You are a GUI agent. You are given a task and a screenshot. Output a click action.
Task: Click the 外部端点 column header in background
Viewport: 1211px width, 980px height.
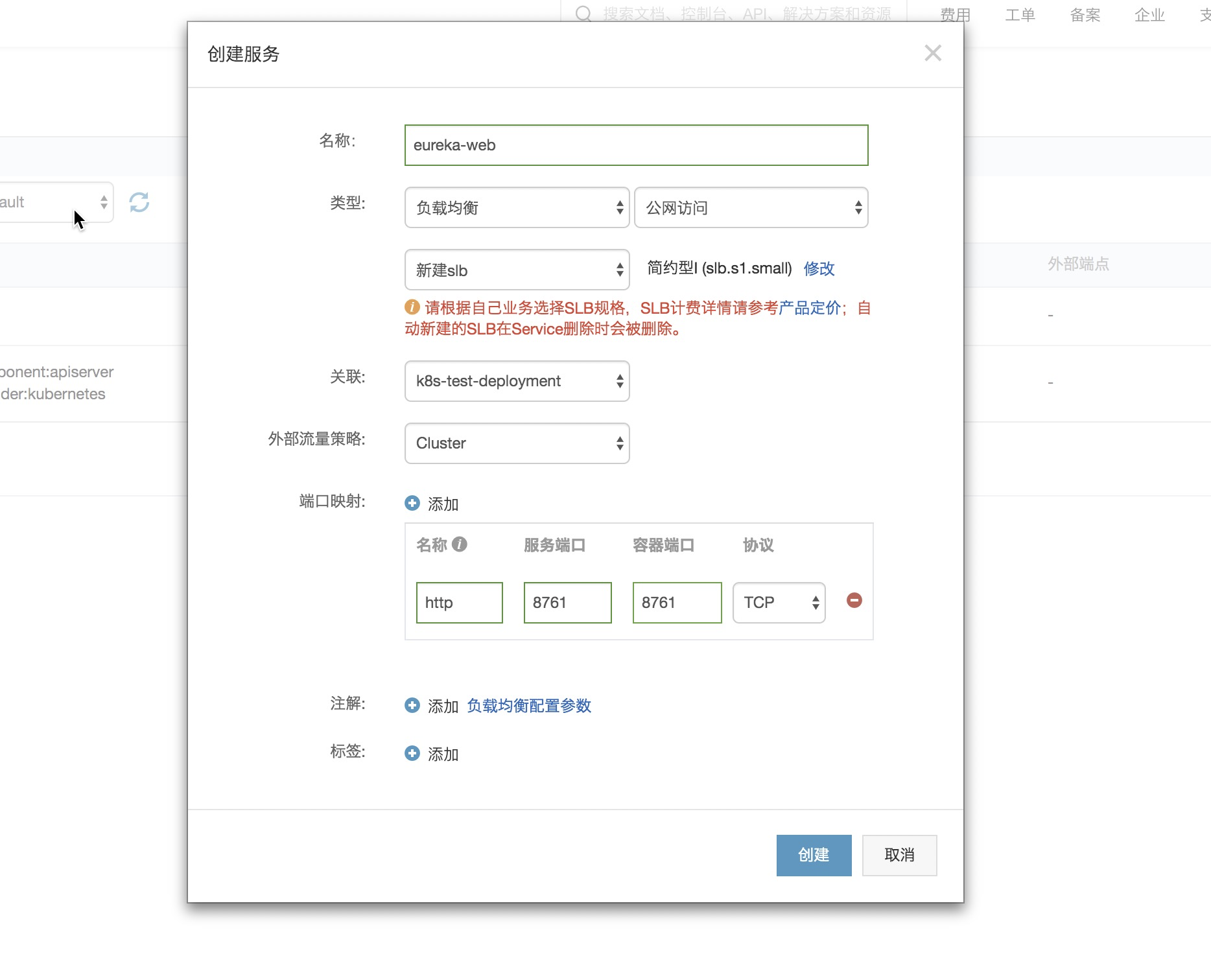tap(1079, 264)
